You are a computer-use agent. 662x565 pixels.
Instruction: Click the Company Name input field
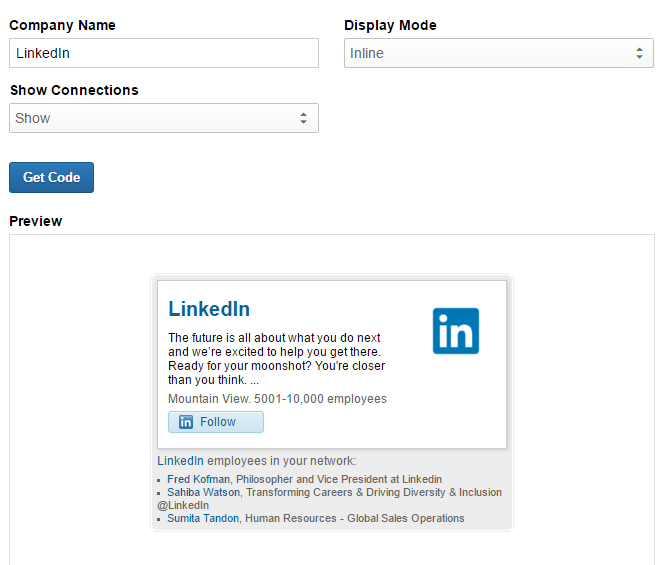pyautogui.click(x=164, y=53)
